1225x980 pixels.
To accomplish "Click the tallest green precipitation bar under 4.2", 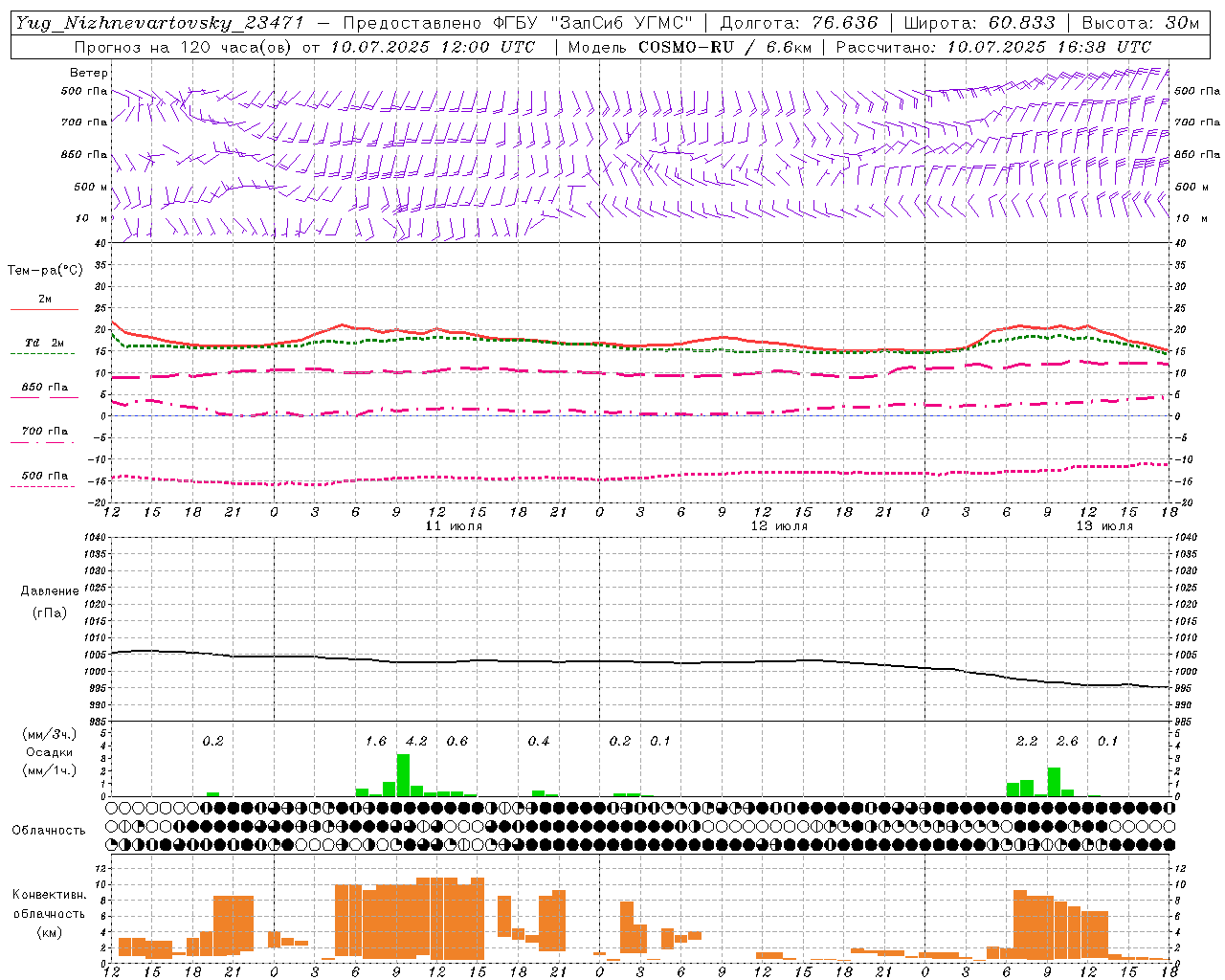I will [403, 775].
